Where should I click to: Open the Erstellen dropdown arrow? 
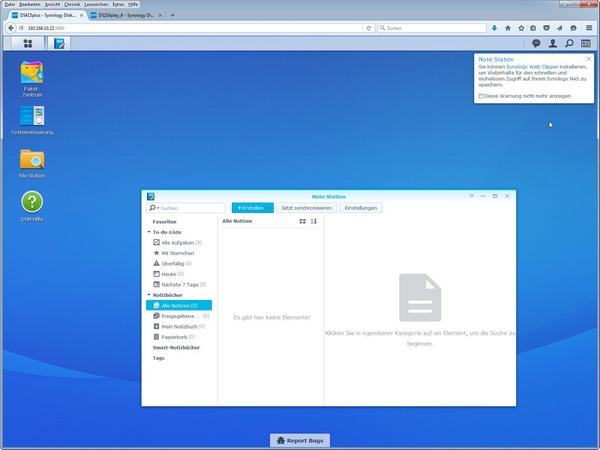click(x=270, y=208)
